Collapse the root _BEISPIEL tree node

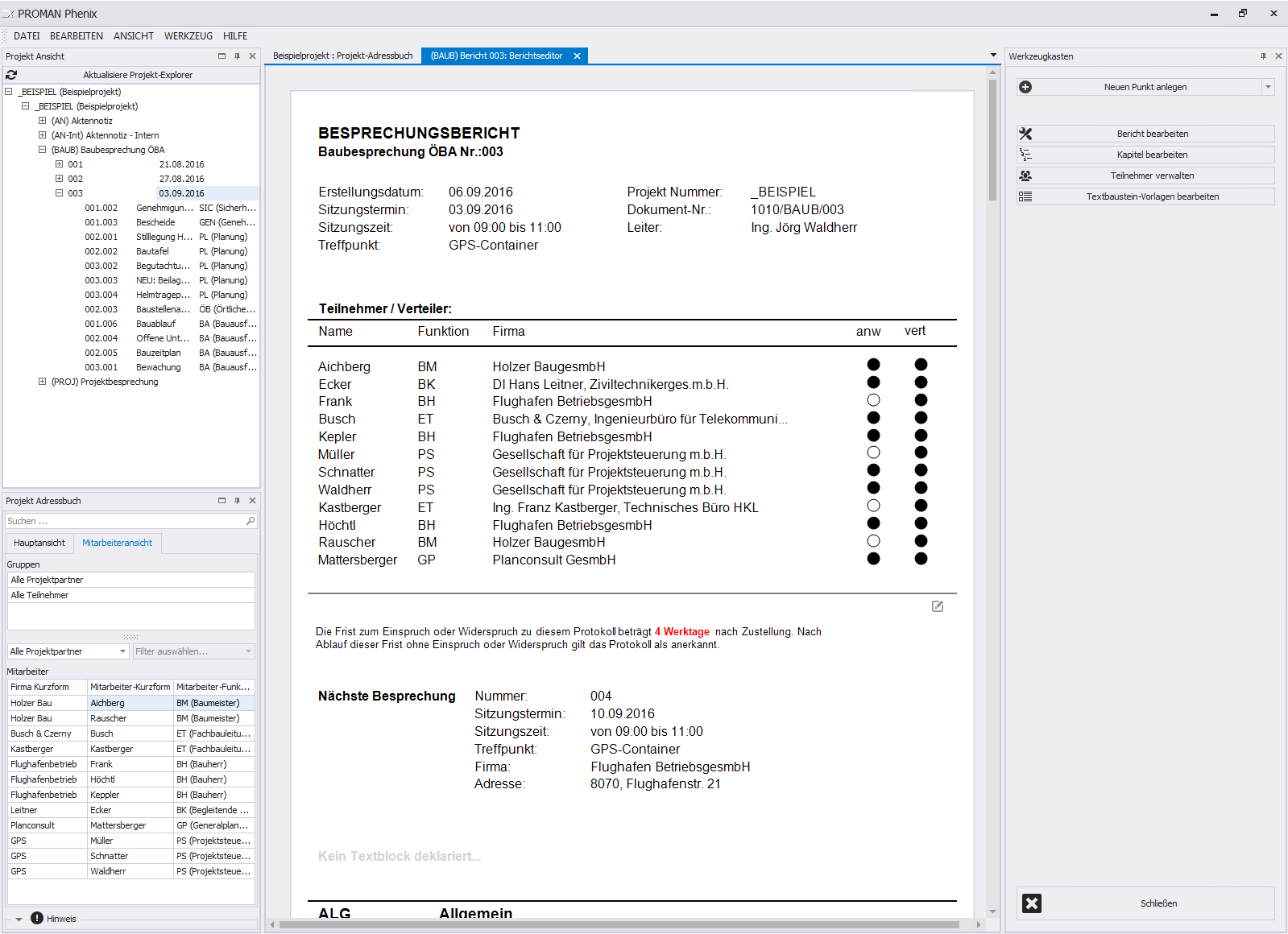[9, 92]
